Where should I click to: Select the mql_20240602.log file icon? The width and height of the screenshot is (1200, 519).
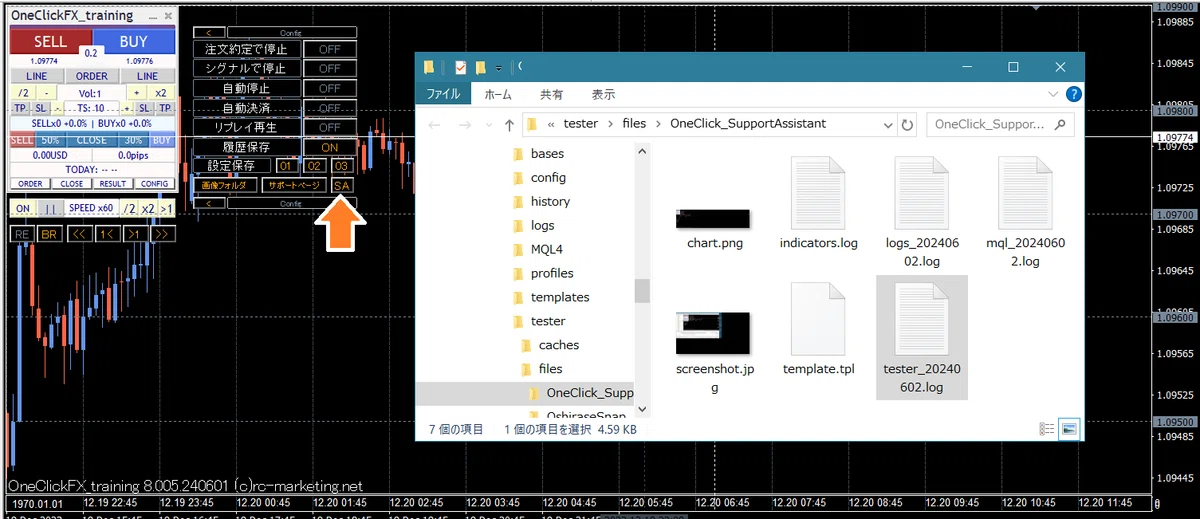click(1026, 191)
